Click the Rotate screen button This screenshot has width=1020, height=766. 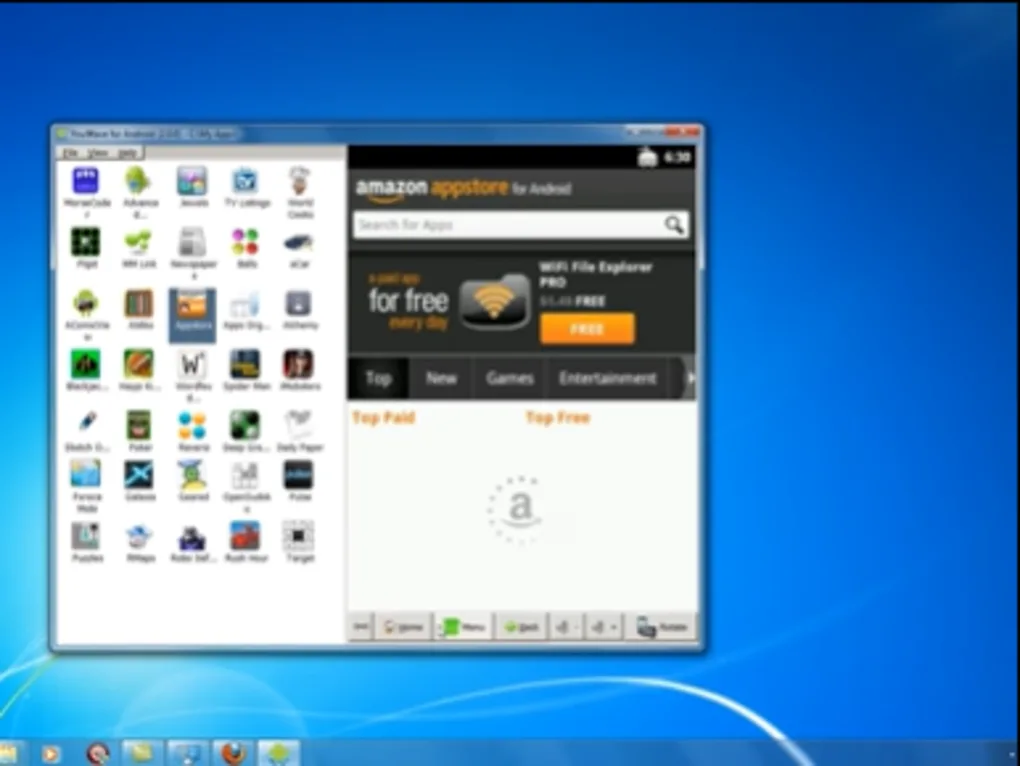tap(662, 627)
